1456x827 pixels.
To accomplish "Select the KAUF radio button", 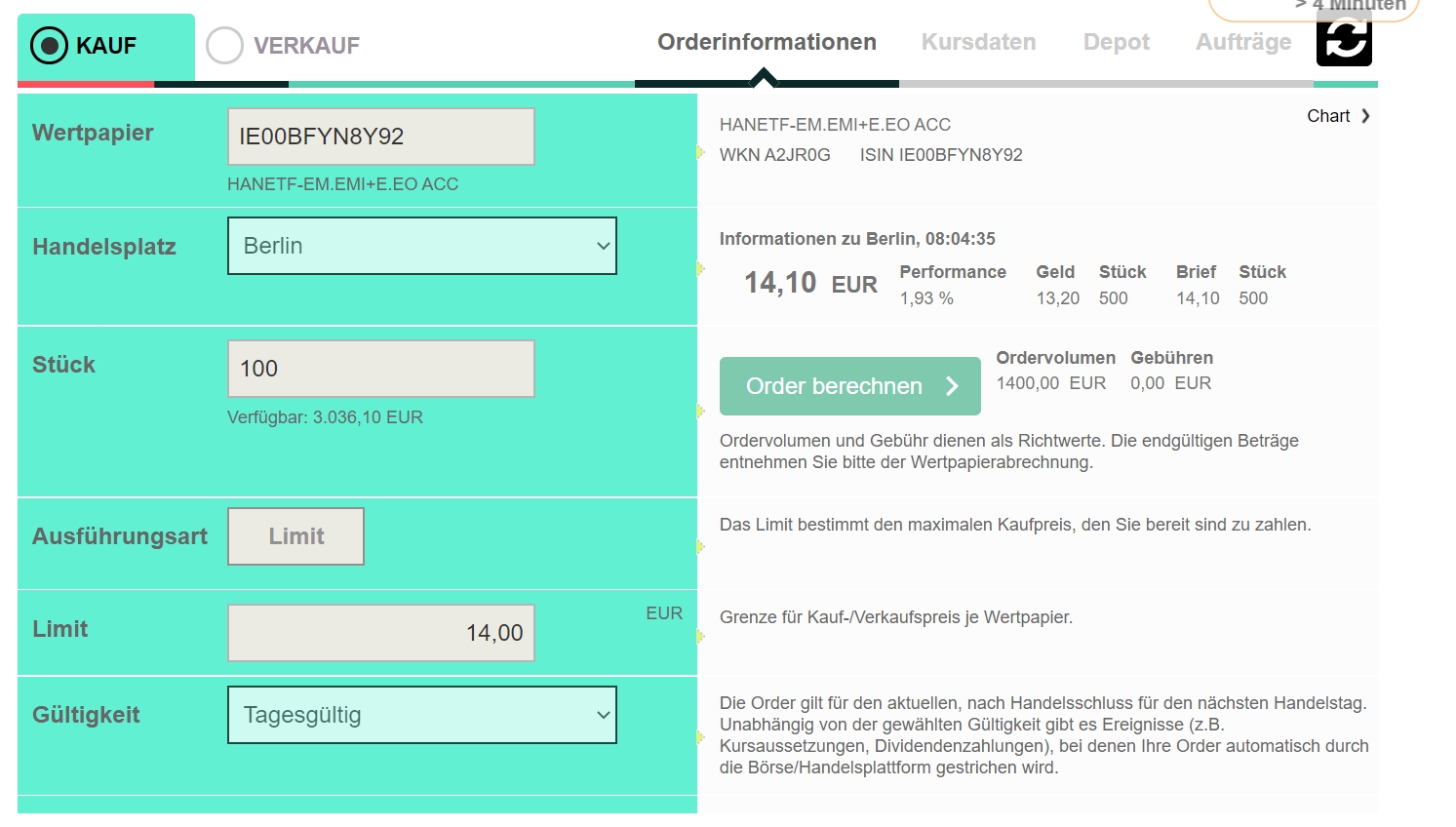I will (49, 45).
